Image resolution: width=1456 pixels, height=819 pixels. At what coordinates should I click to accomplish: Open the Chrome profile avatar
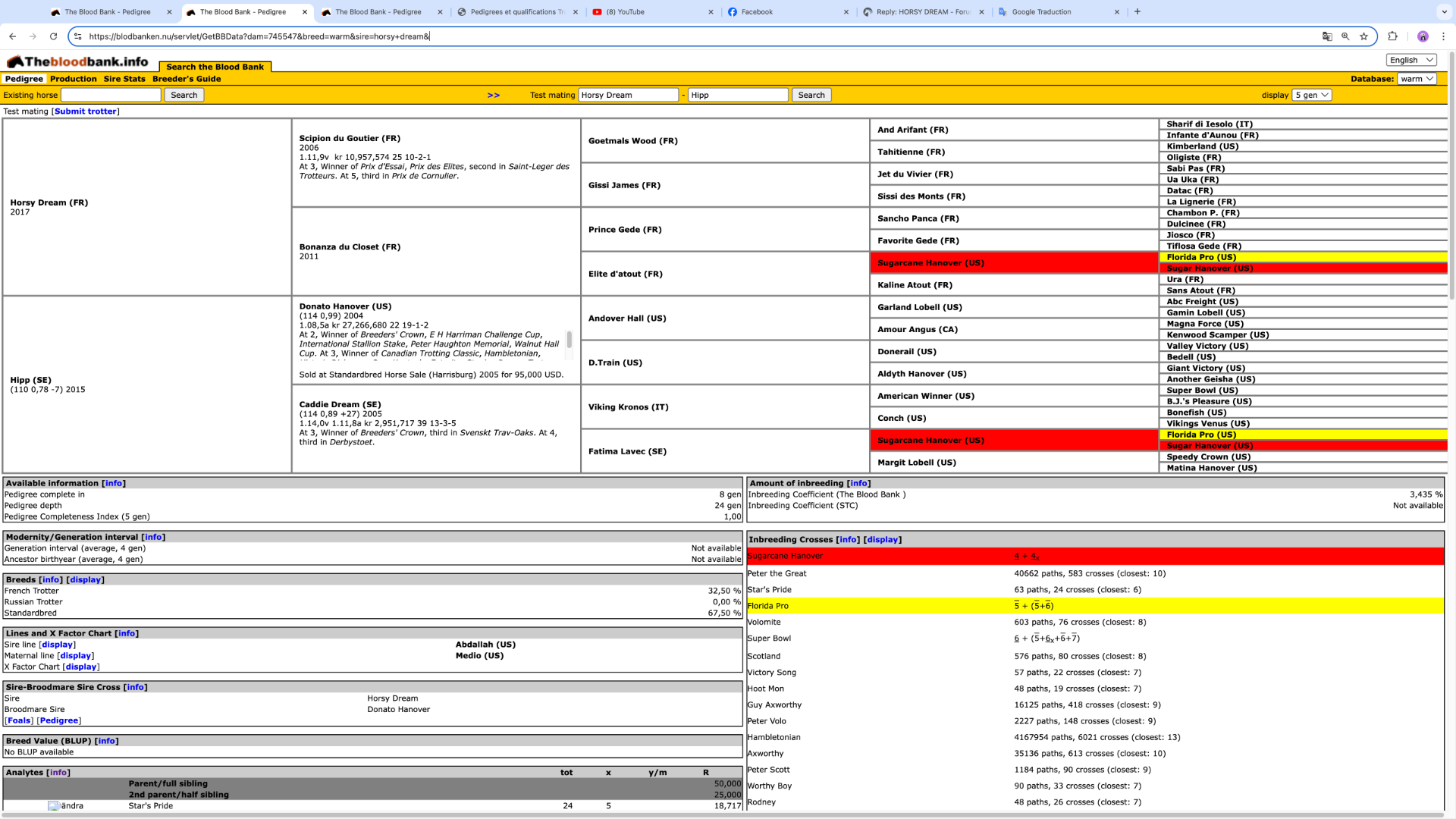click(1423, 36)
